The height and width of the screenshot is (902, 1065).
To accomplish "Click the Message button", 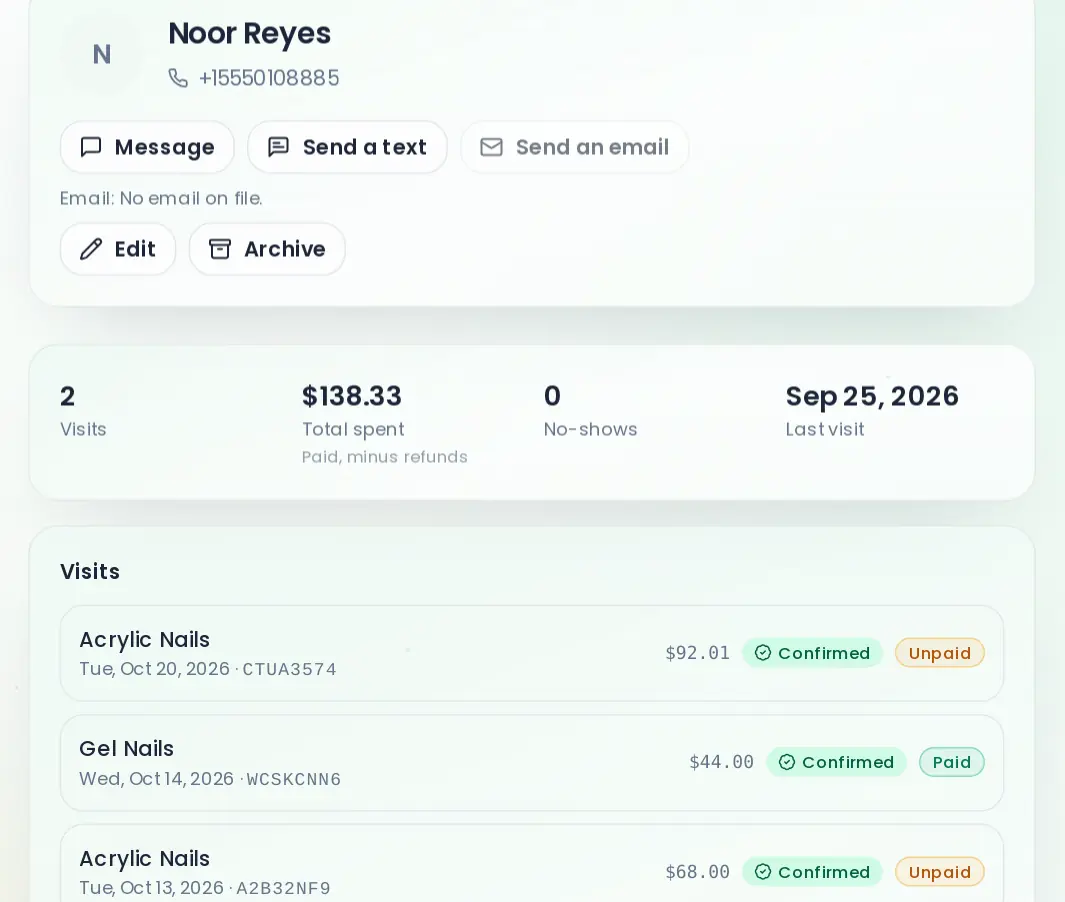I will [147, 147].
